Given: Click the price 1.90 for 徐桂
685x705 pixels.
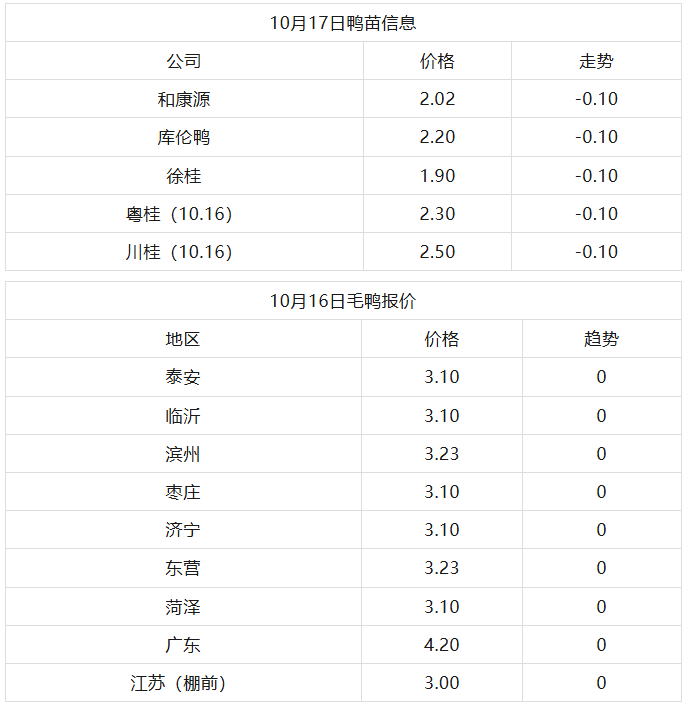Looking at the screenshot, I should (x=437, y=176).
